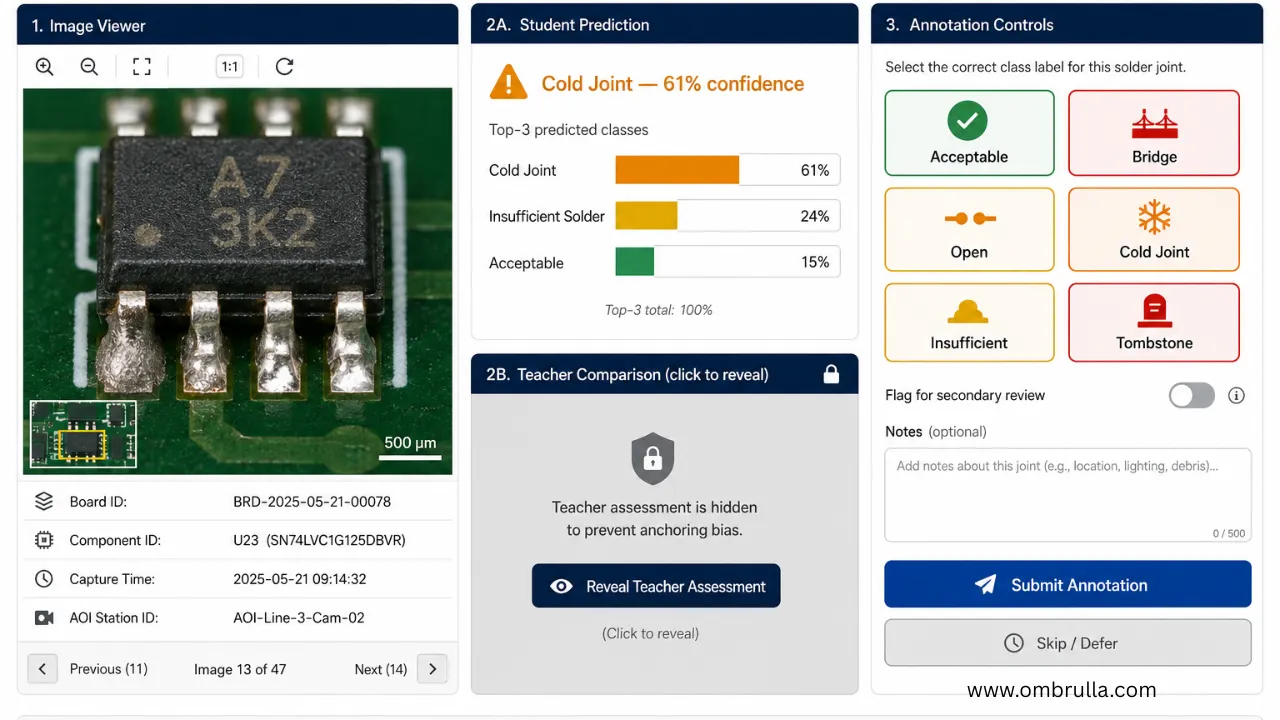This screenshot has height=720, width=1280.
Task: Click the lock icon in Teacher Comparison header
Action: pos(831,374)
